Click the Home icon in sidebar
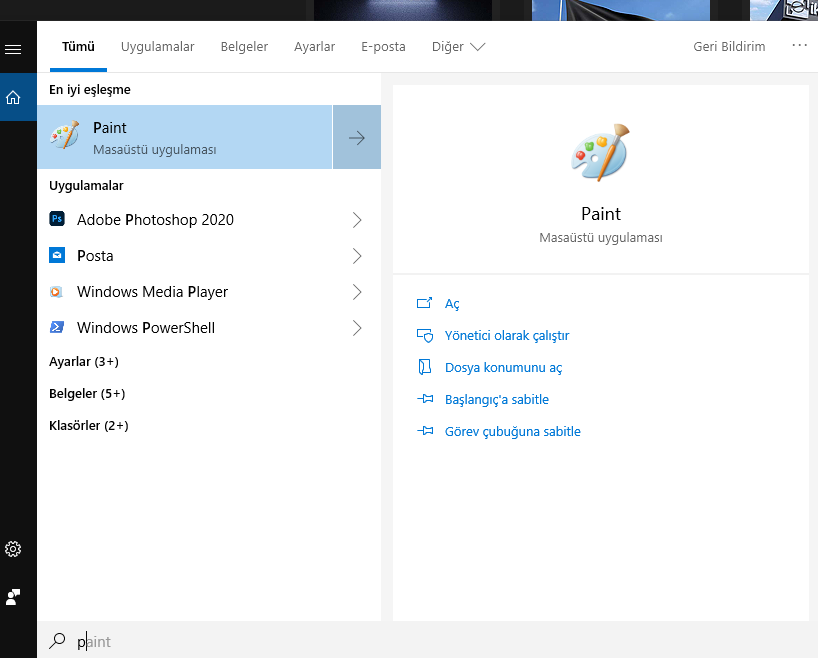Viewport: 818px width, 658px height. pyautogui.click(x=13, y=98)
